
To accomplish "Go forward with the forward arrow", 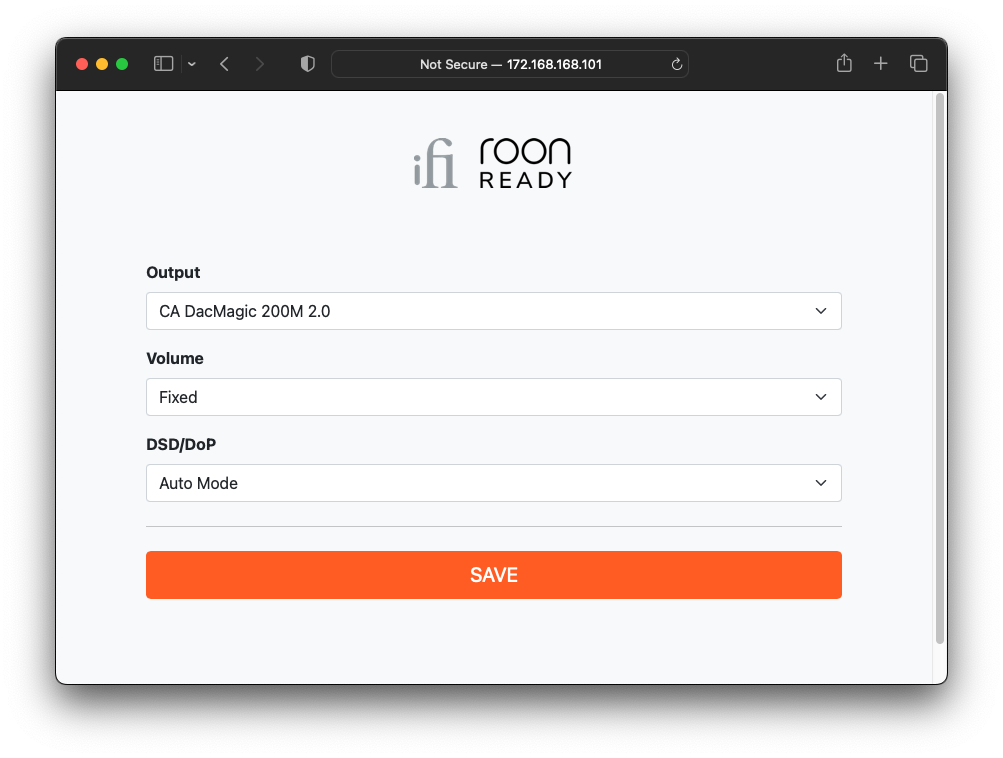I will click(259, 64).
